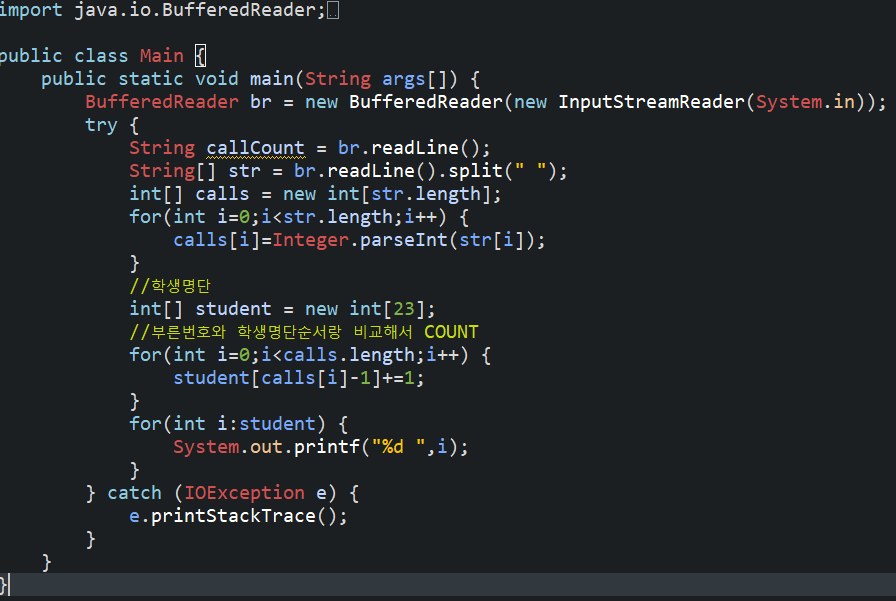
Task: Click InputStreamReader in the constructor call
Action: (651, 102)
